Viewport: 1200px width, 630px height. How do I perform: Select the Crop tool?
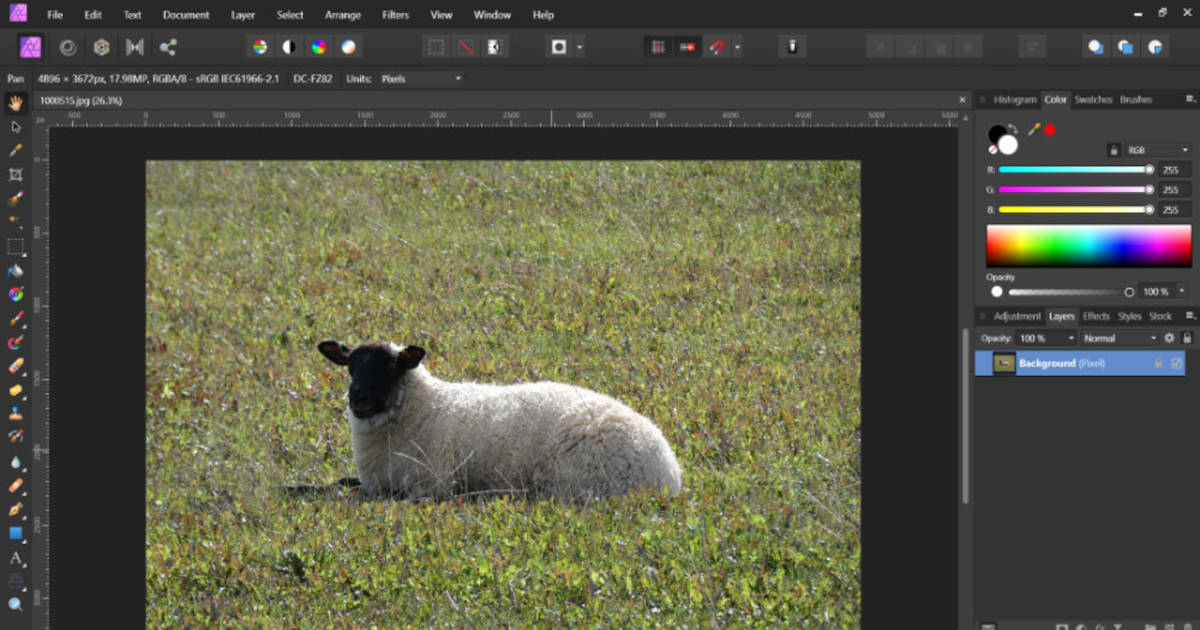(15, 175)
